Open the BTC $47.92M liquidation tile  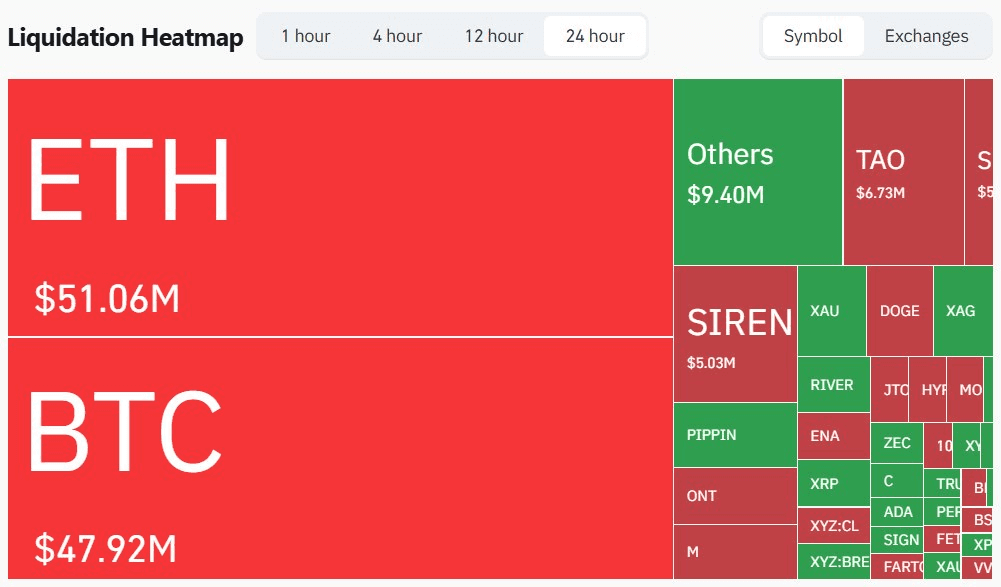click(340, 458)
